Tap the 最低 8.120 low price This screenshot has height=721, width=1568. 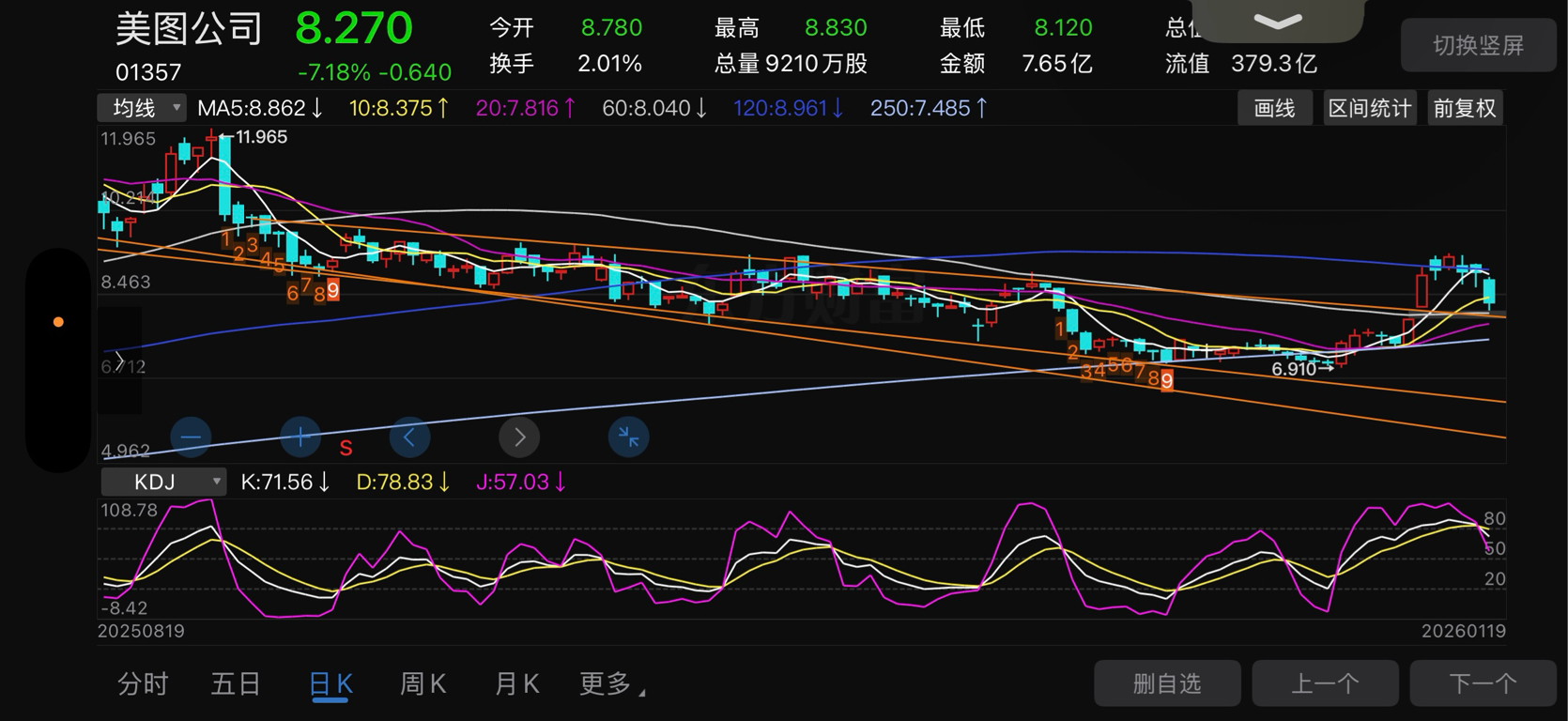click(x=1017, y=27)
